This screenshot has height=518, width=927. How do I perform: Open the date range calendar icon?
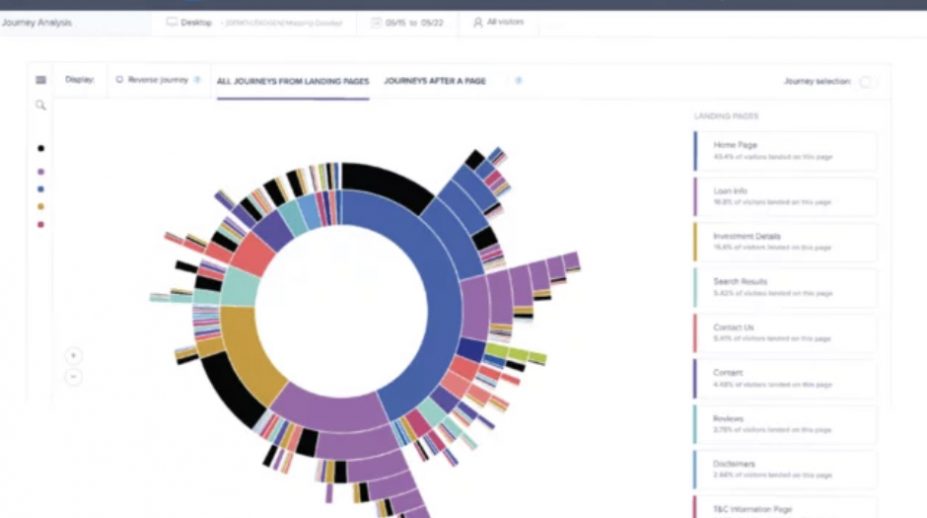(376, 22)
